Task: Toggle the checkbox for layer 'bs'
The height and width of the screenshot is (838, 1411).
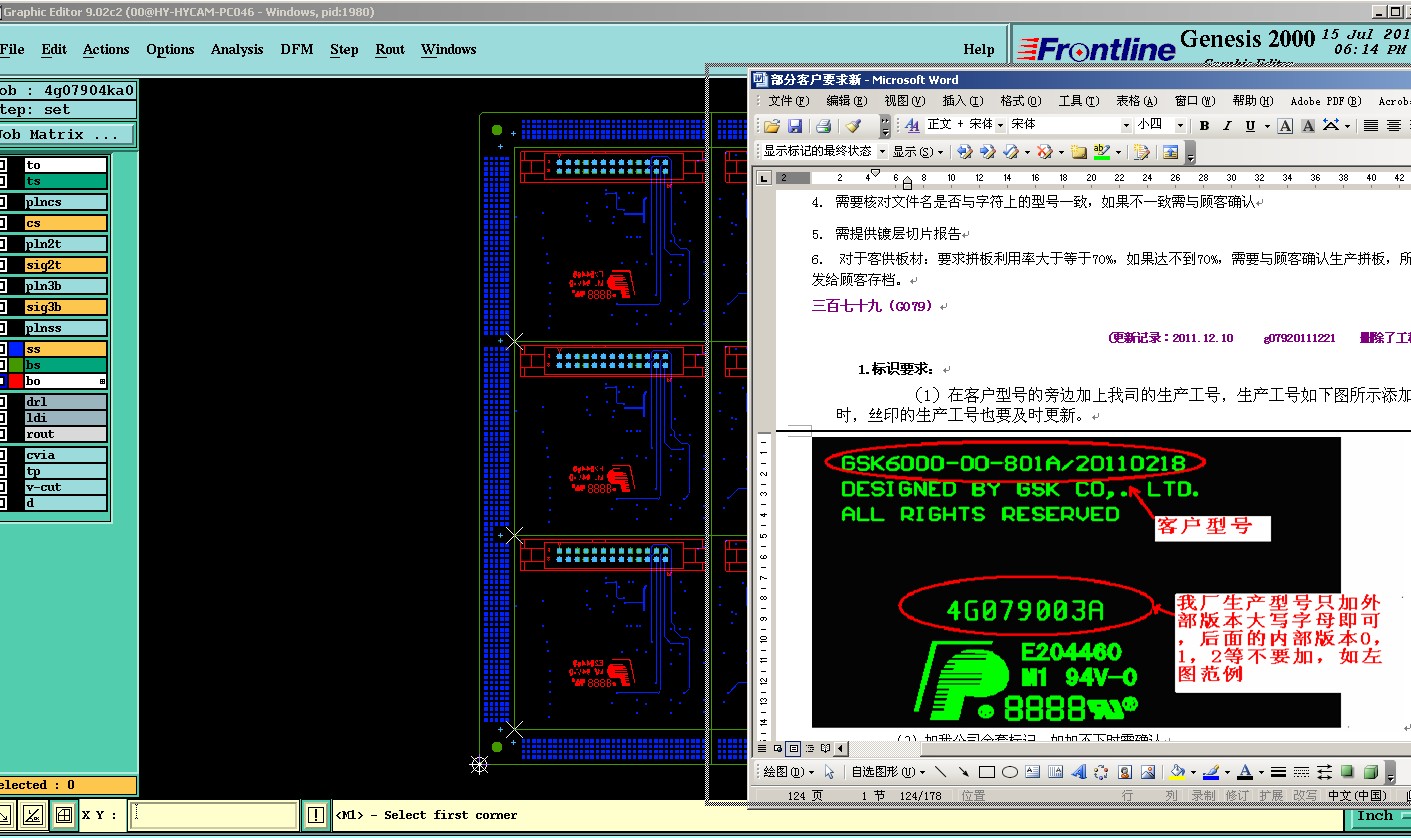Action: pyautogui.click(x=3, y=365)
